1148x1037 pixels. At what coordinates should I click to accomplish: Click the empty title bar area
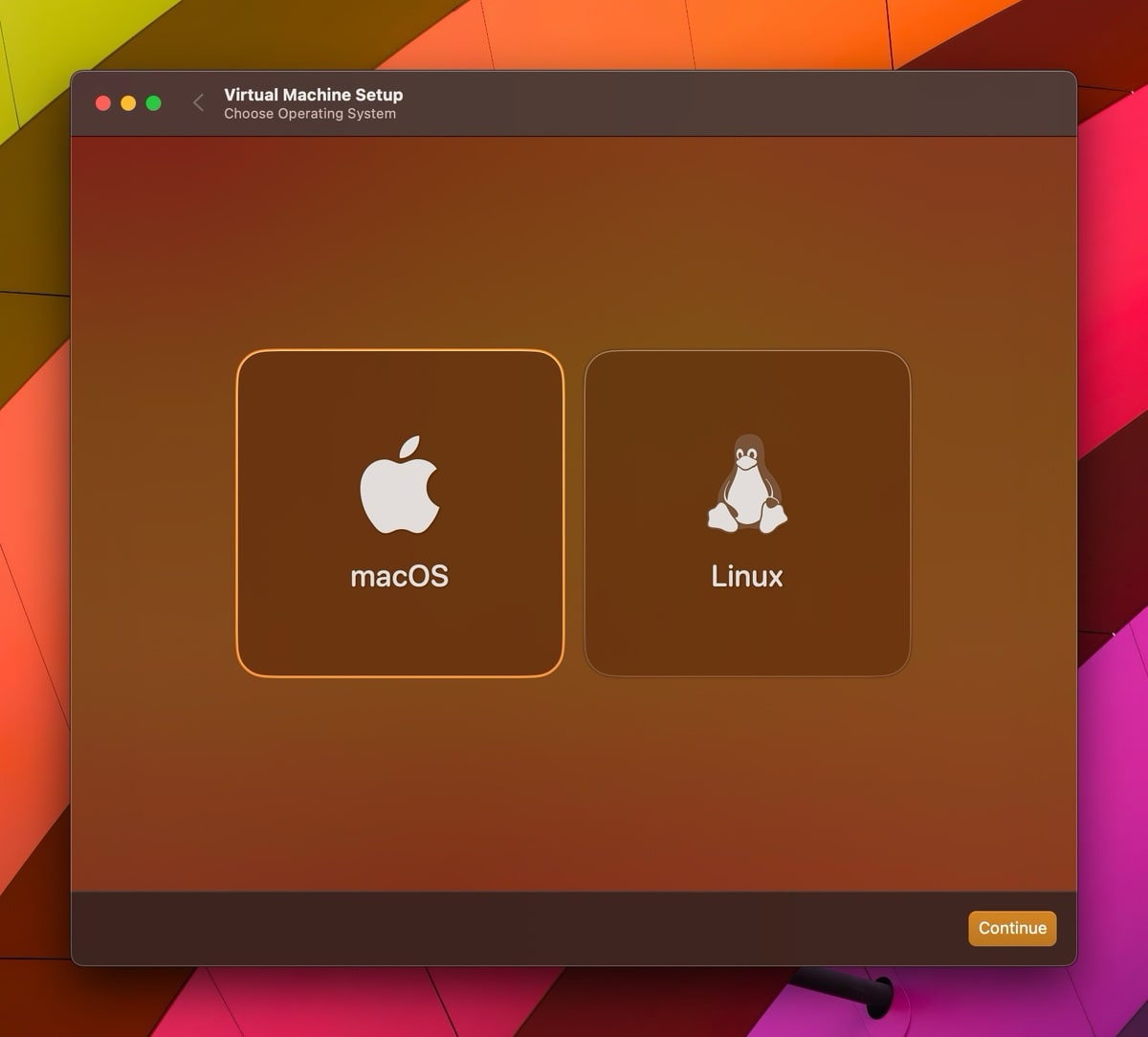(717, 102)
